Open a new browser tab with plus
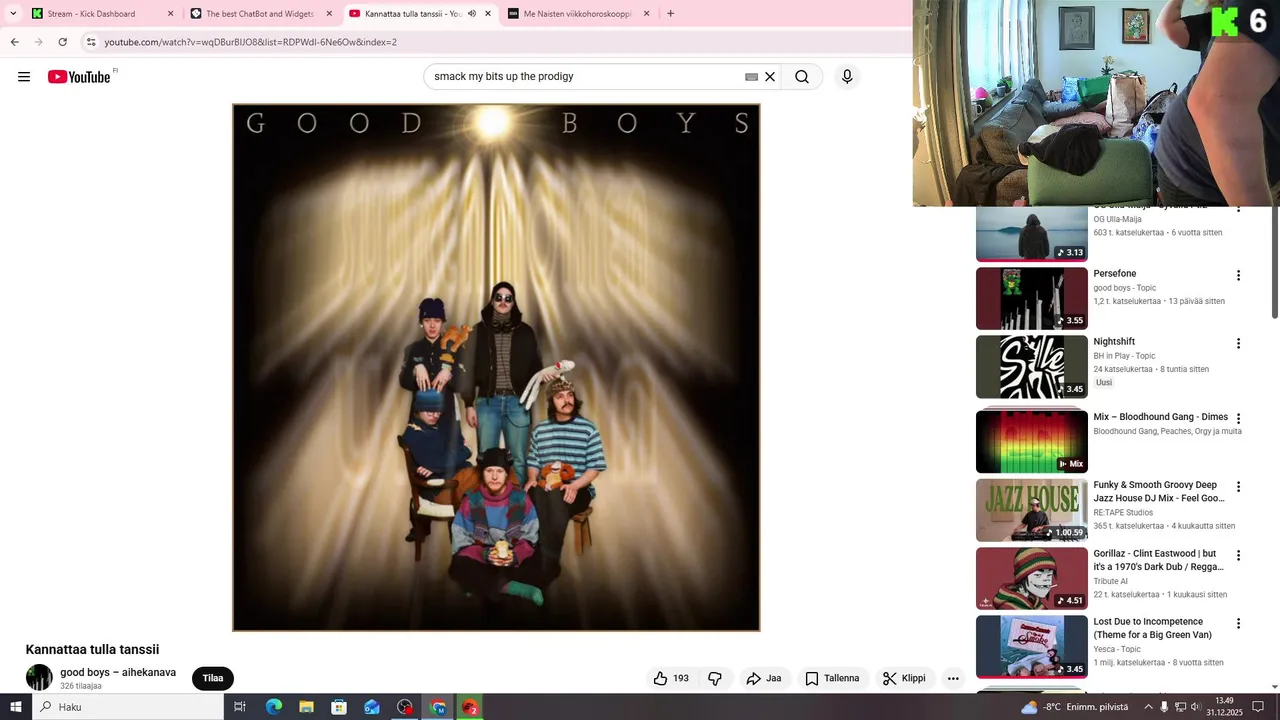Image resolution: width=1280 pixels, height=720 pixels. (x=670, y=14)
